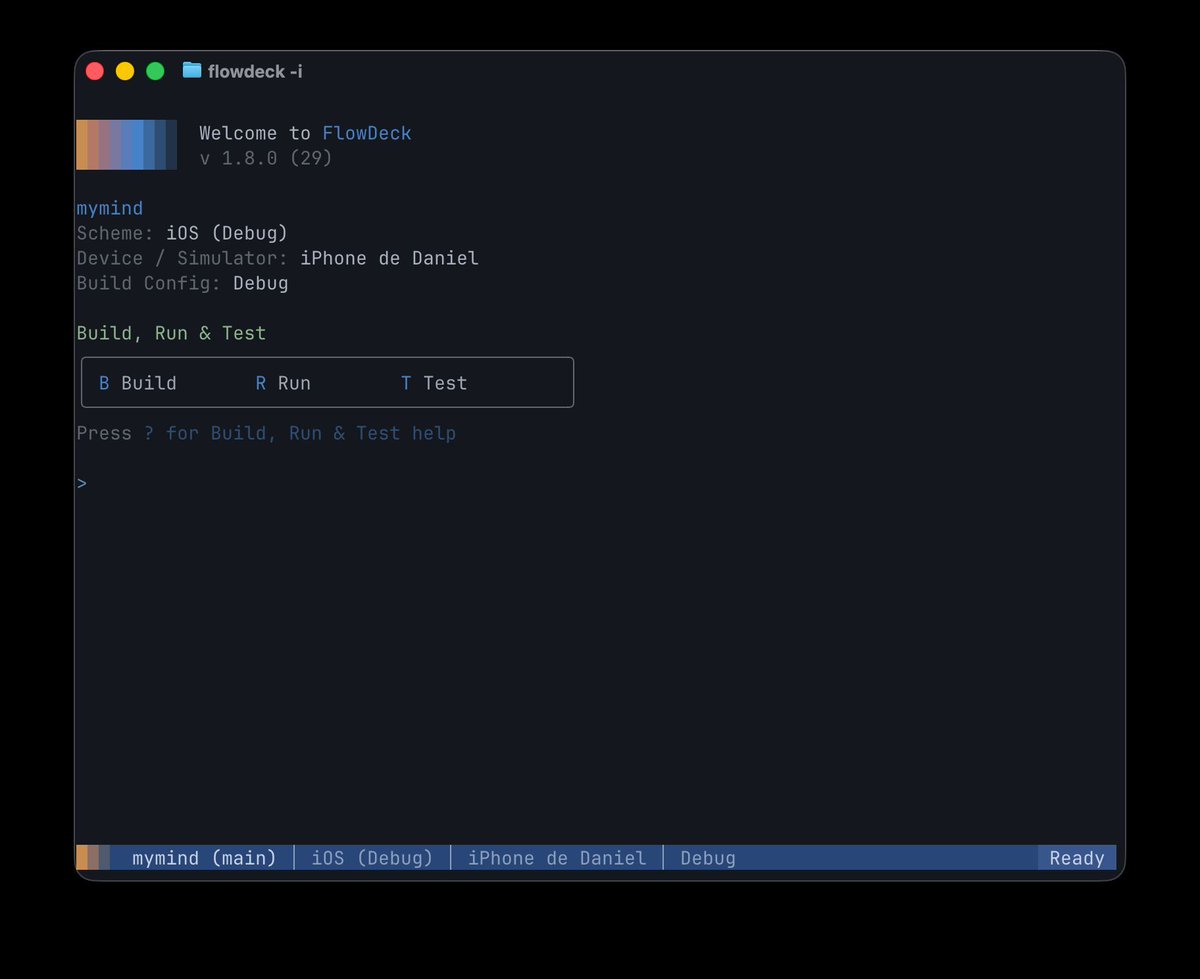Click the blue T shortcut key indicator
1200x979 pixels.
(405, 382)
